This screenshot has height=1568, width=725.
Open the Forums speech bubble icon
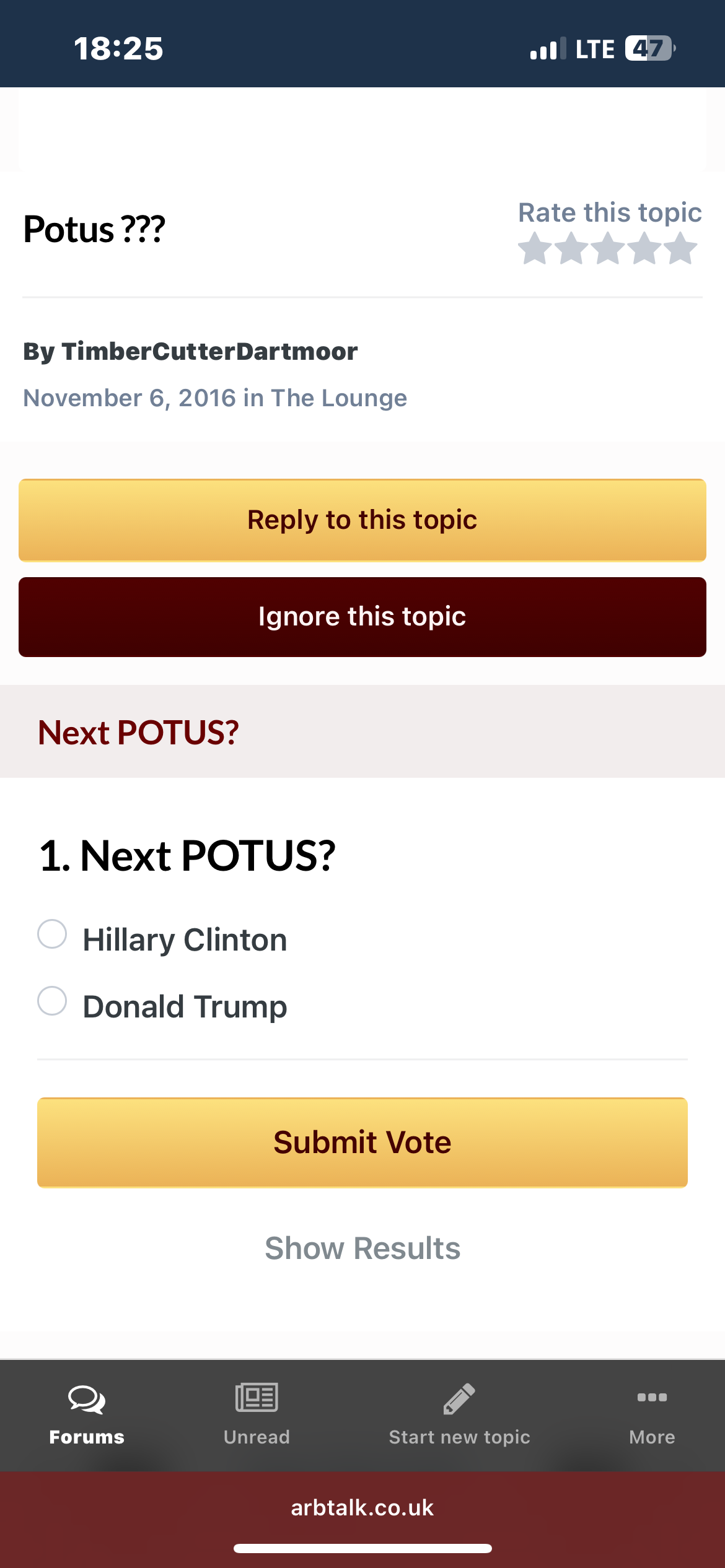point(87,1399)
